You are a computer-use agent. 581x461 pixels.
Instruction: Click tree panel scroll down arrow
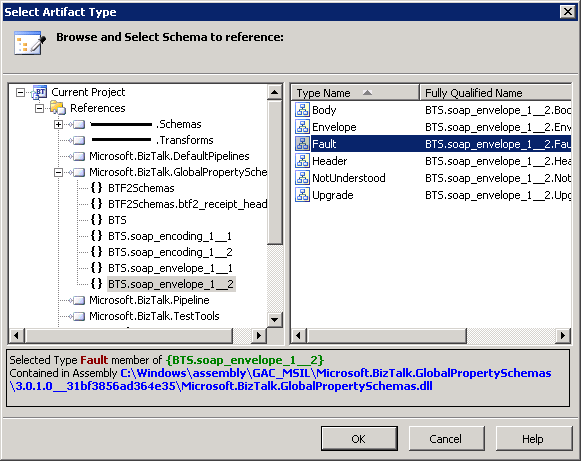[x=275, y=319]
